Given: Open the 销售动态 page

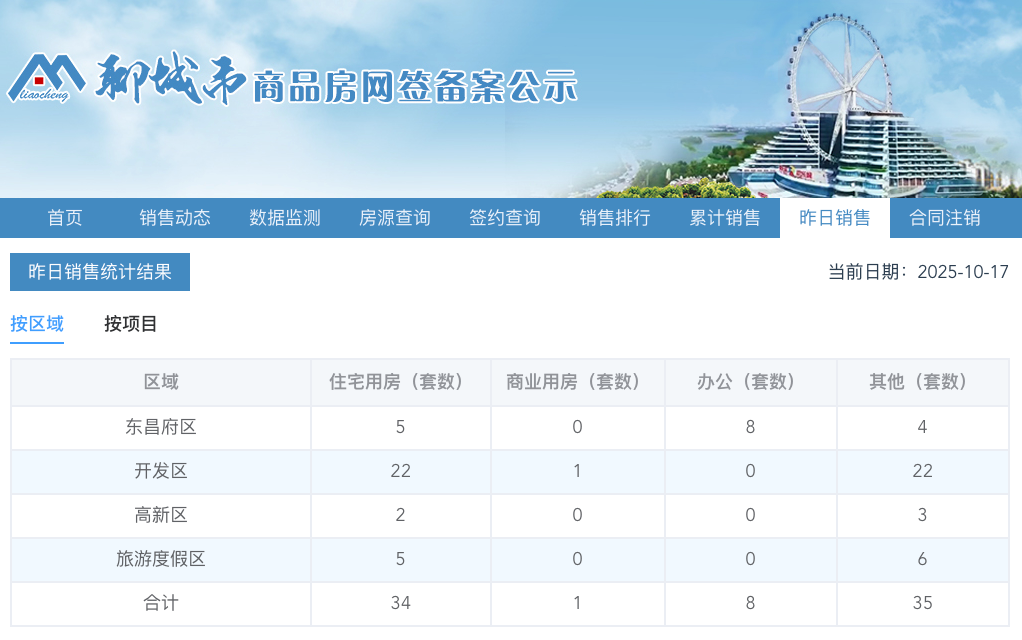Looking at the screenshot, I should pos(174,218).
